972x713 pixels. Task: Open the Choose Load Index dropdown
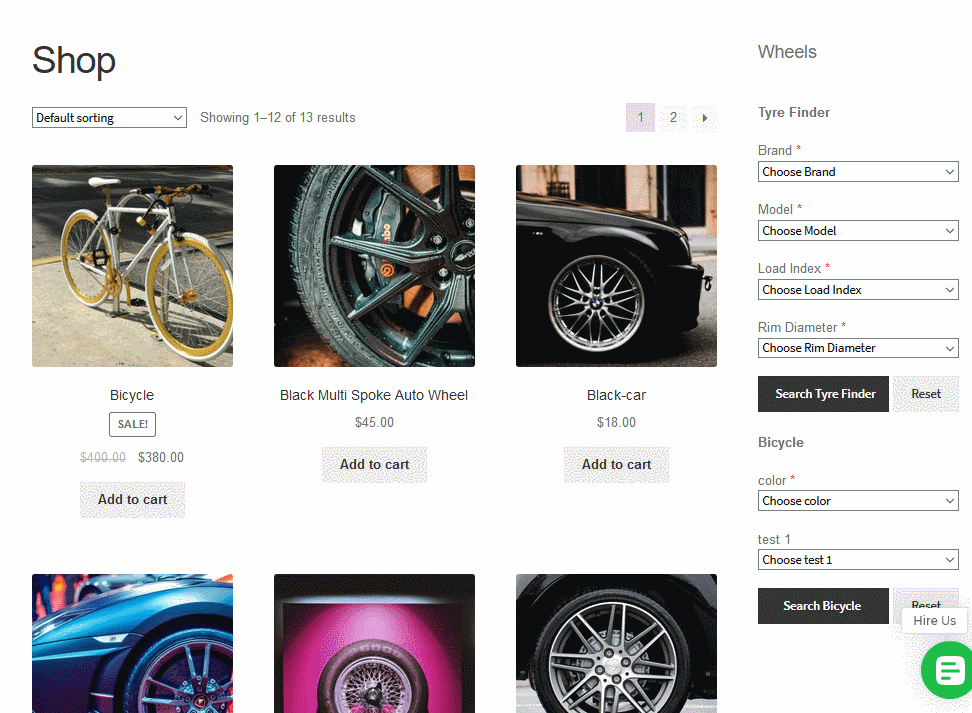[858, 290]
